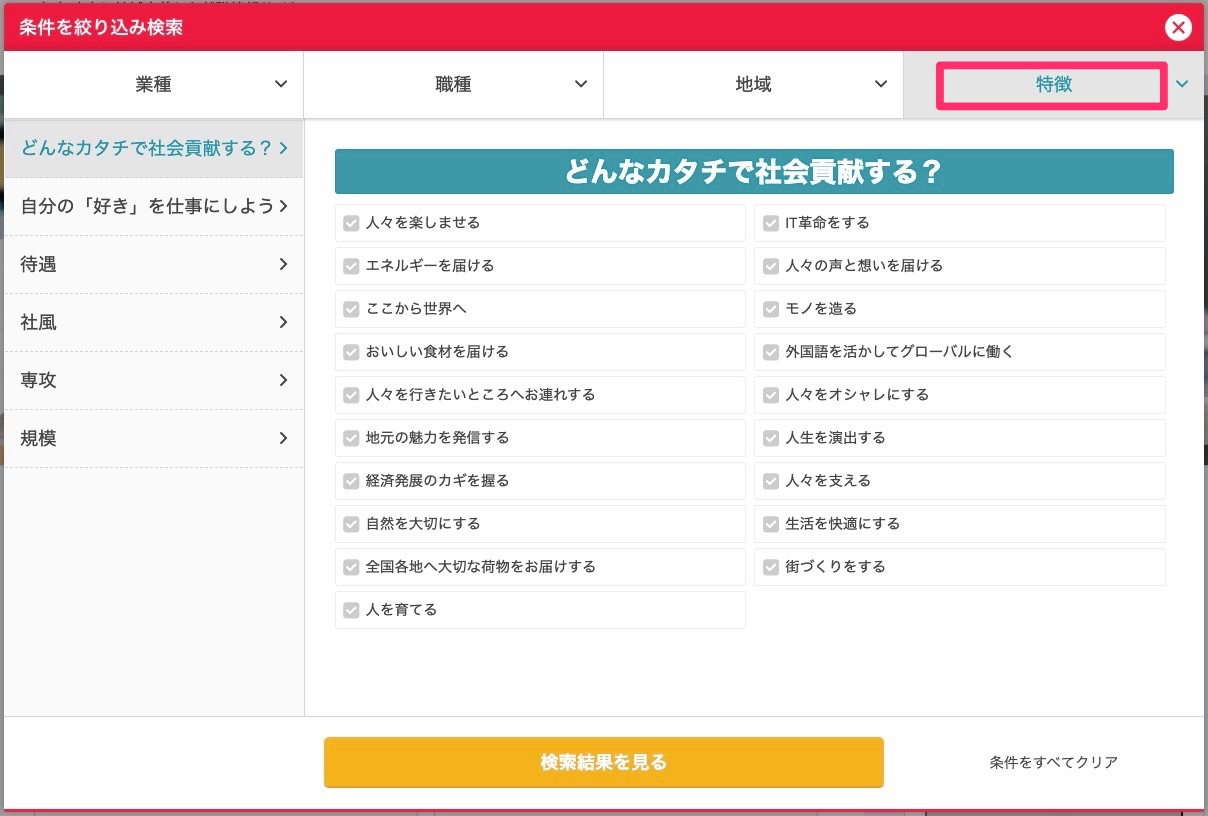Click the arrow icon beside 専攻

[x=283, y=381]
